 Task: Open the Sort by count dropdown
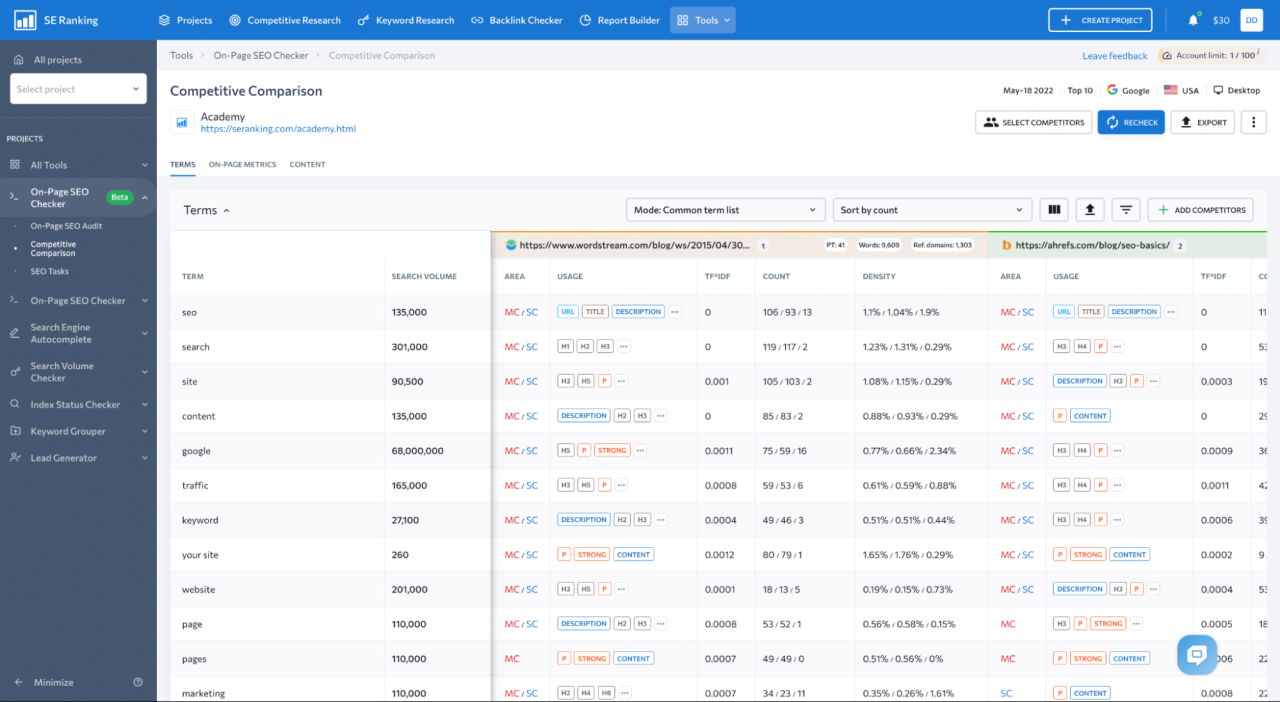tap(931, 210)
